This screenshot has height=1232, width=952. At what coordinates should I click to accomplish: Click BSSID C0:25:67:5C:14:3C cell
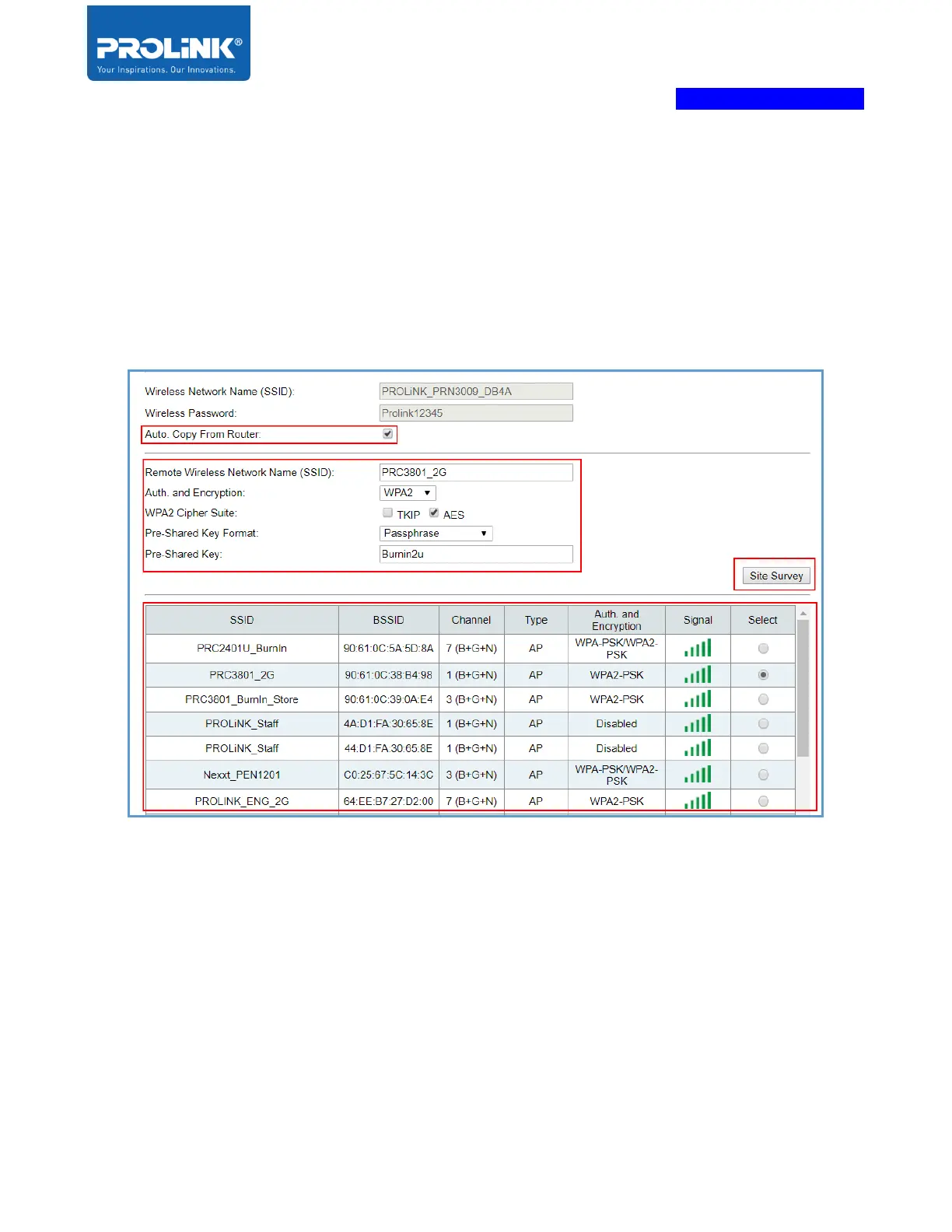(389, 775)
